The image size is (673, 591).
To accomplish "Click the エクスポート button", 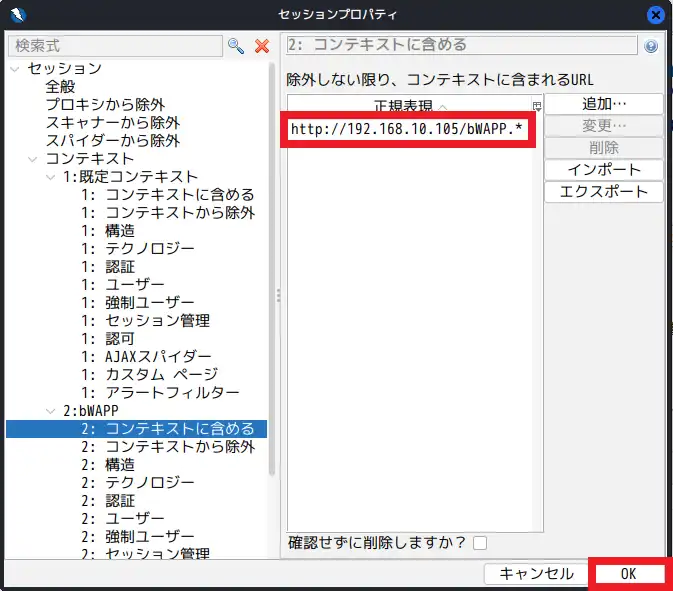I will [604, 192].
